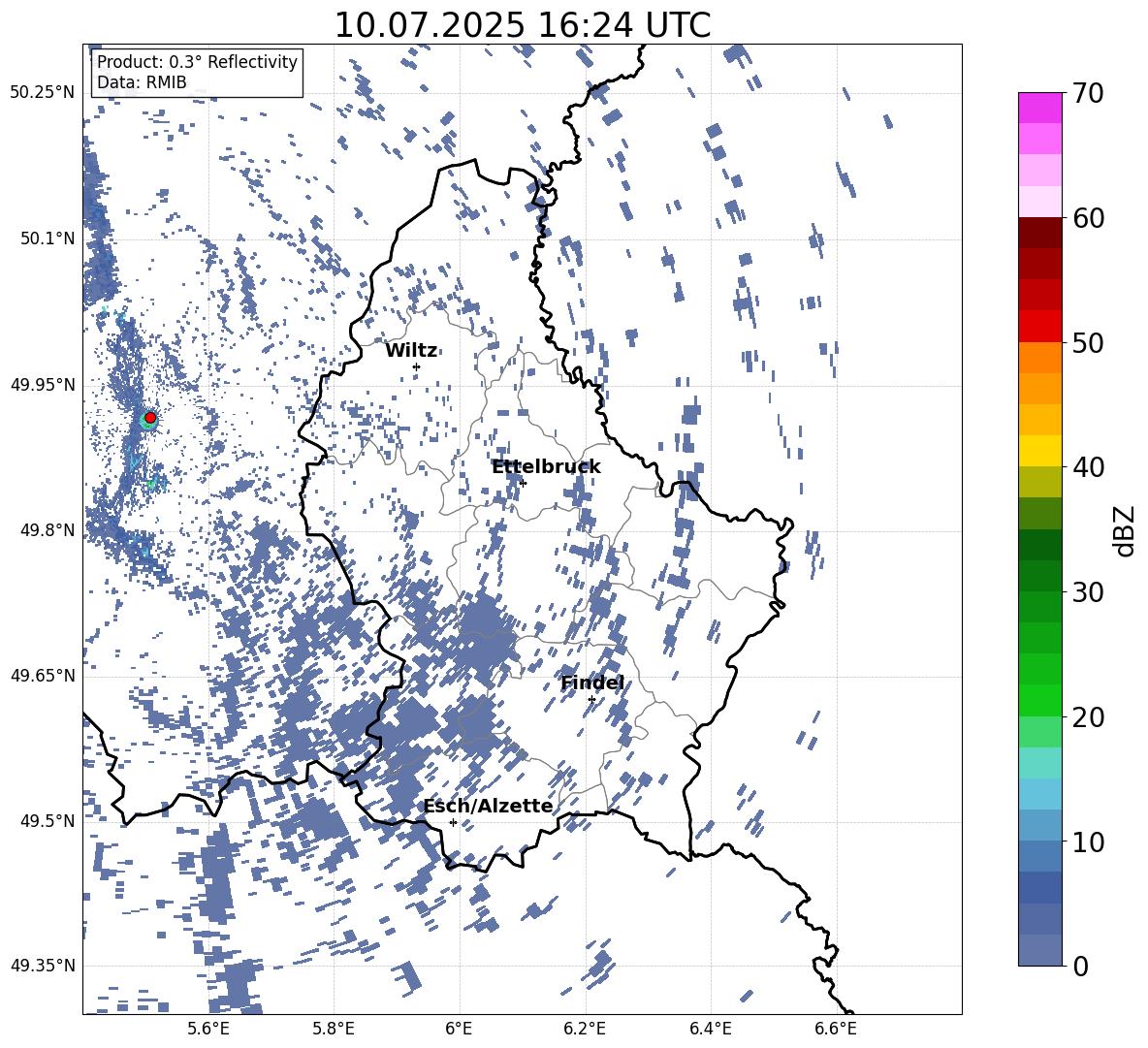Click the 70 tick on colorbar
The width and height of the screenshot is (1148, 1048).
(x=1088, y=93)
